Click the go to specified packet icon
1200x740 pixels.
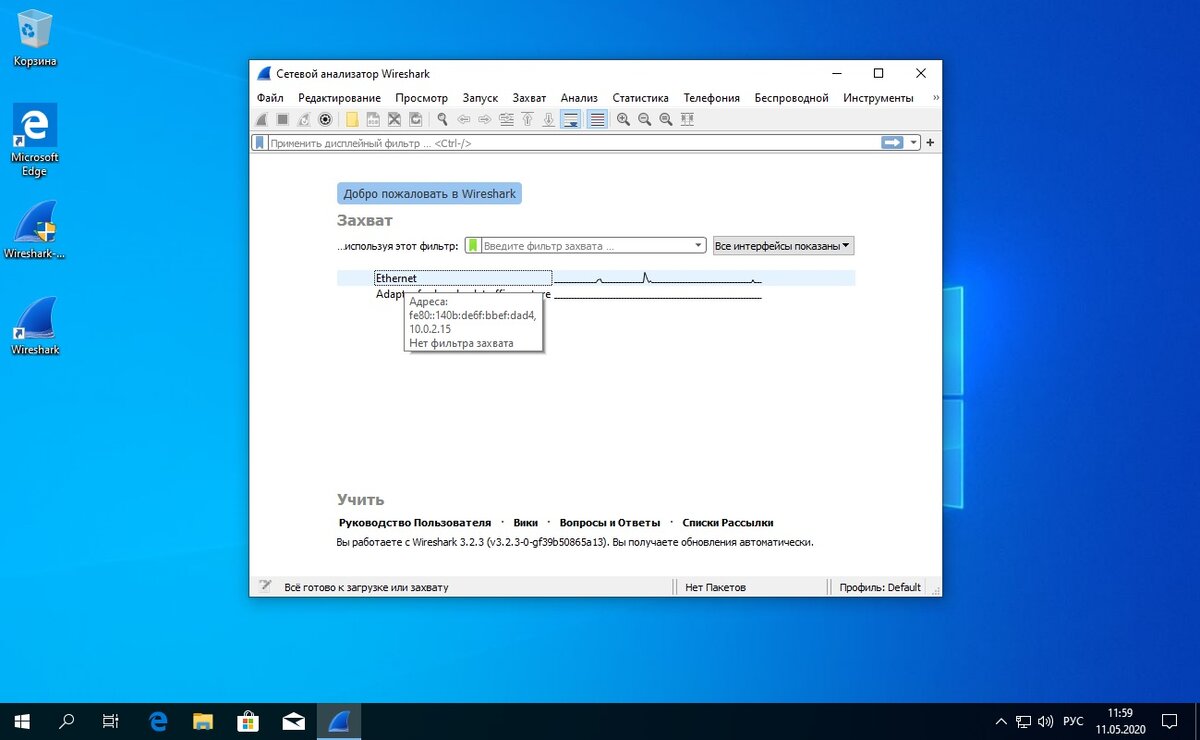(506, 119)
